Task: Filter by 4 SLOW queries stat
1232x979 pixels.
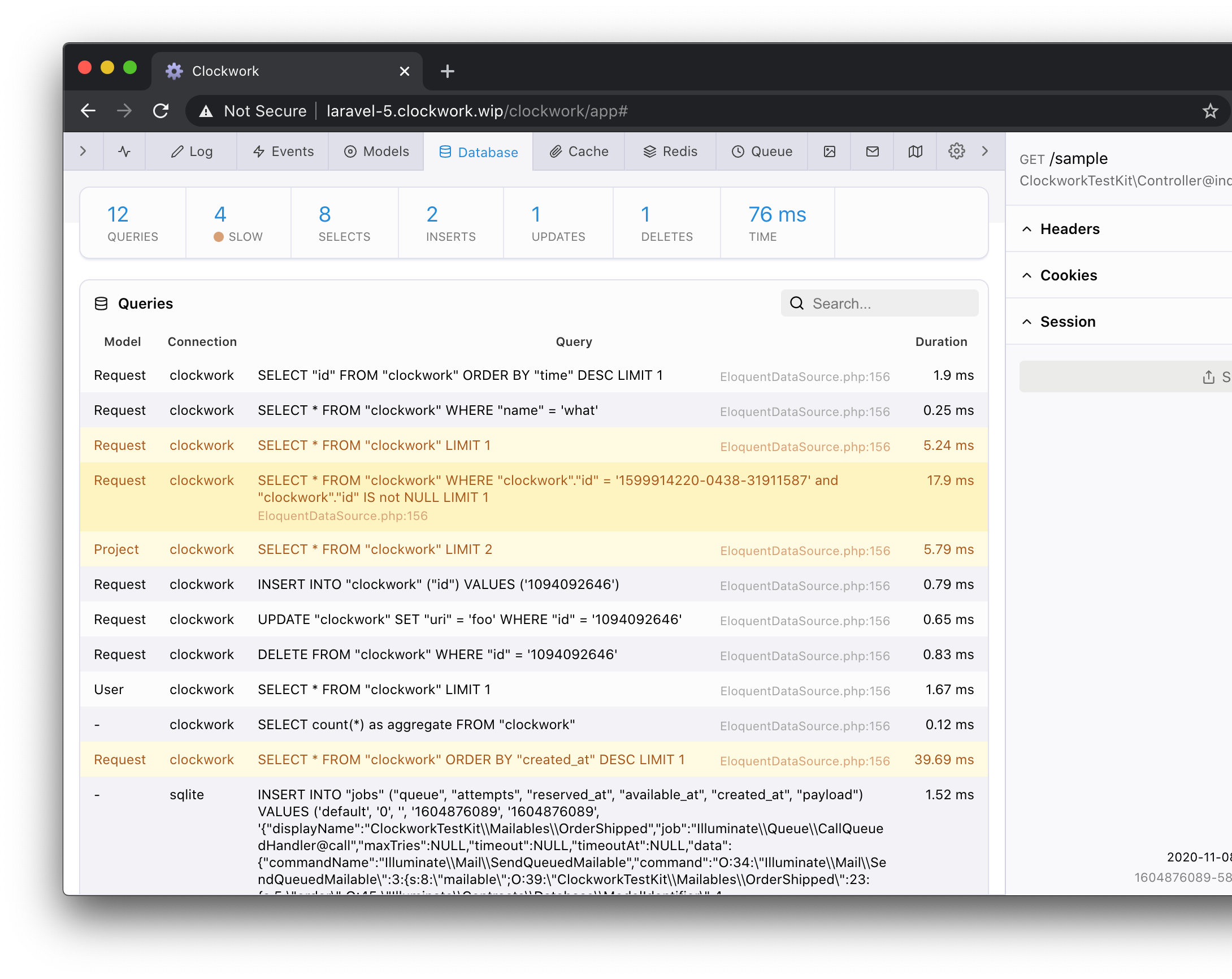Action: pos(238,223)
